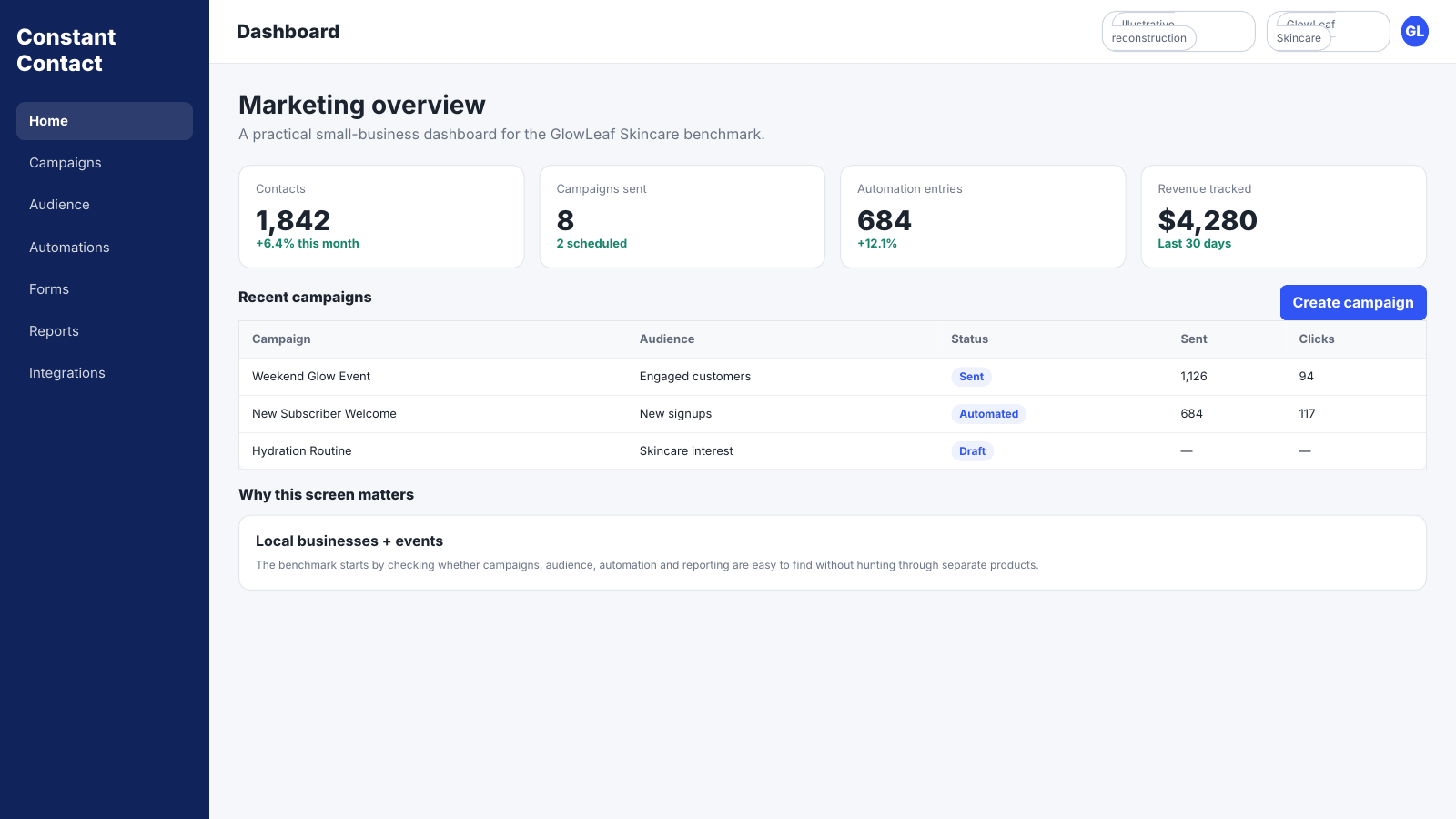
Task: Click the Engaged customers audience cell
Action: click(695, 377)
